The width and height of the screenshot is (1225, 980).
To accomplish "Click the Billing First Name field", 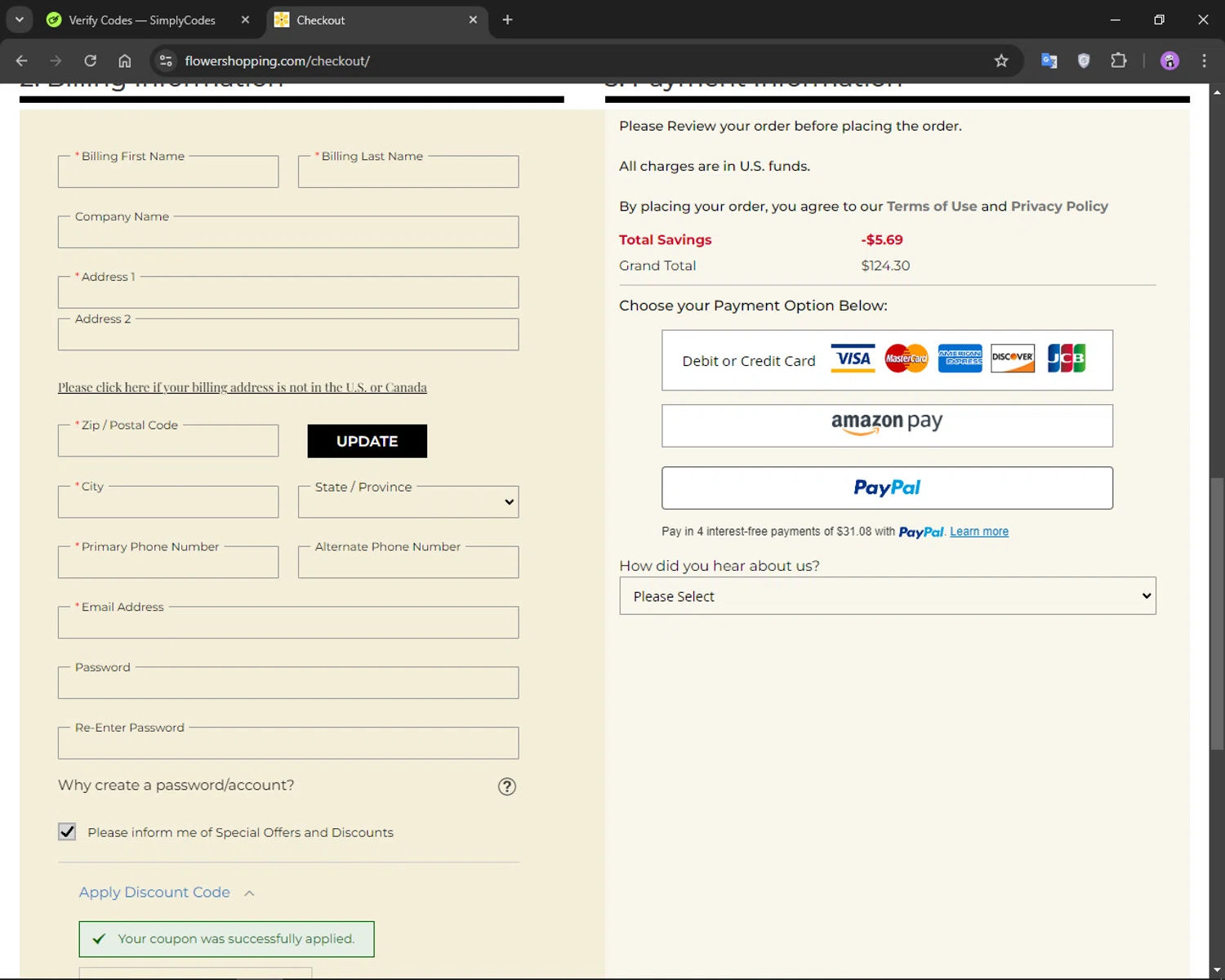I will 168,171.
